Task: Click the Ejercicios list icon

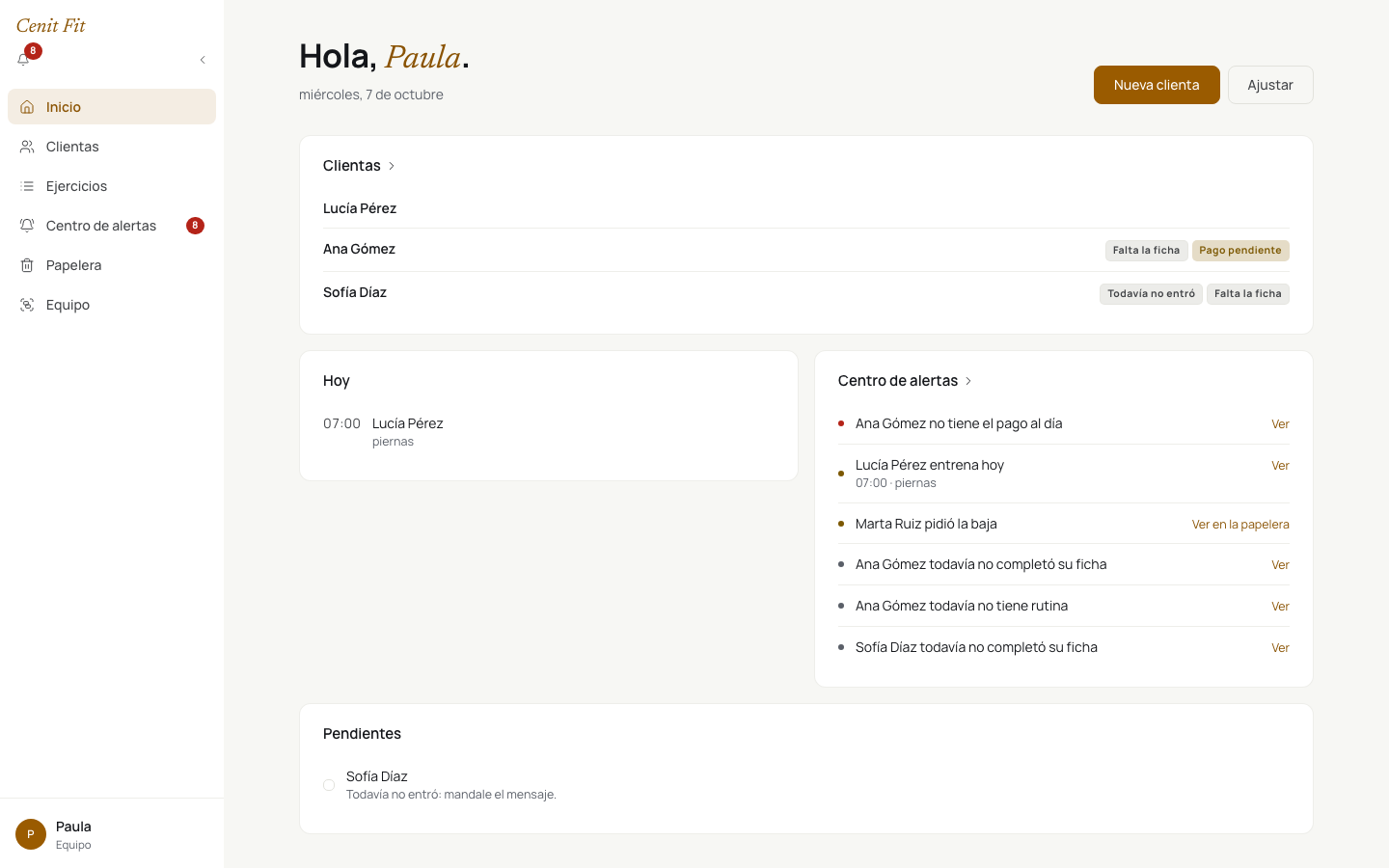Action: click(27, 186)
